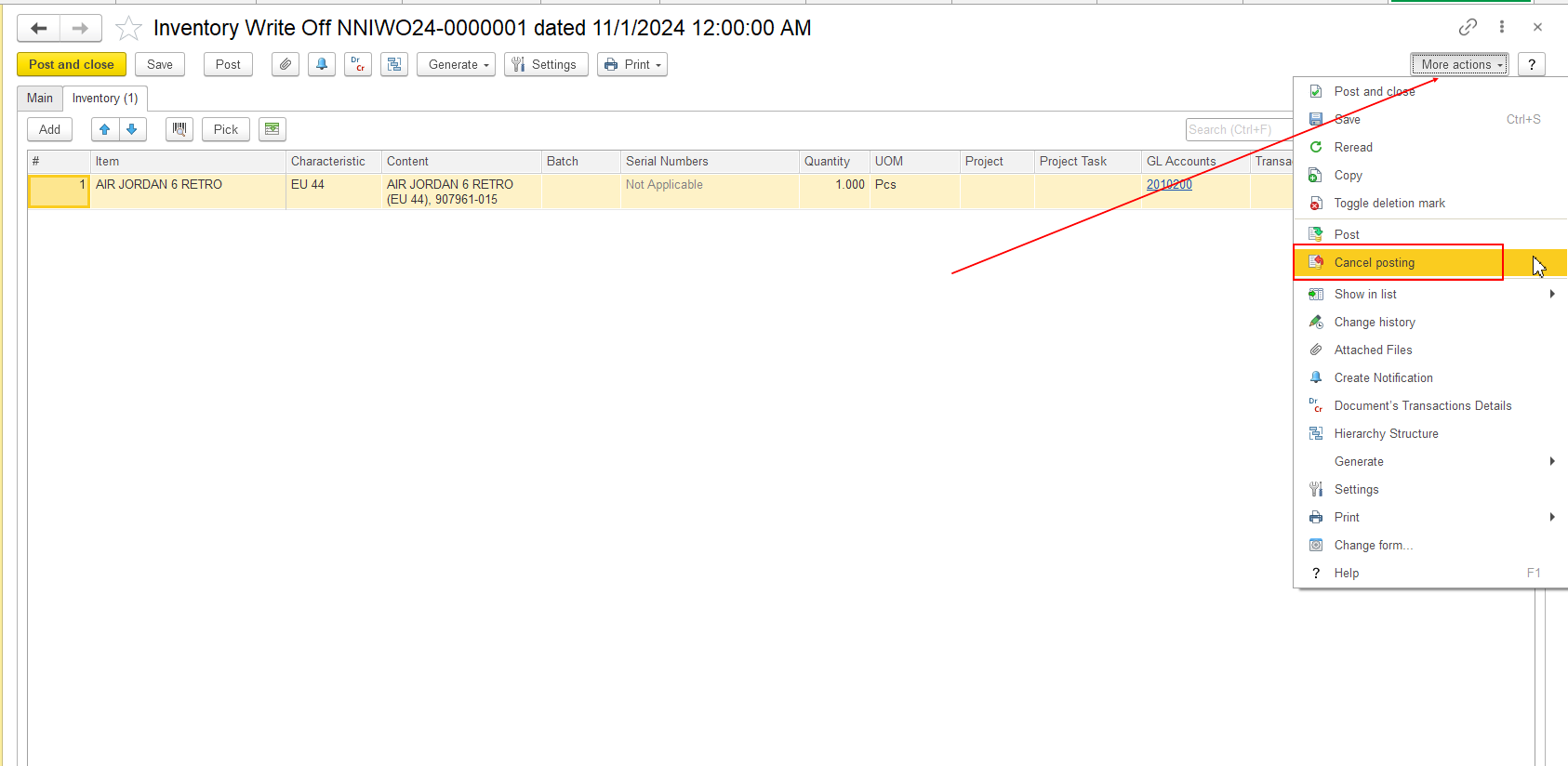Add document to favorites with star icon
1568x766 pixels.
[128, 29]
